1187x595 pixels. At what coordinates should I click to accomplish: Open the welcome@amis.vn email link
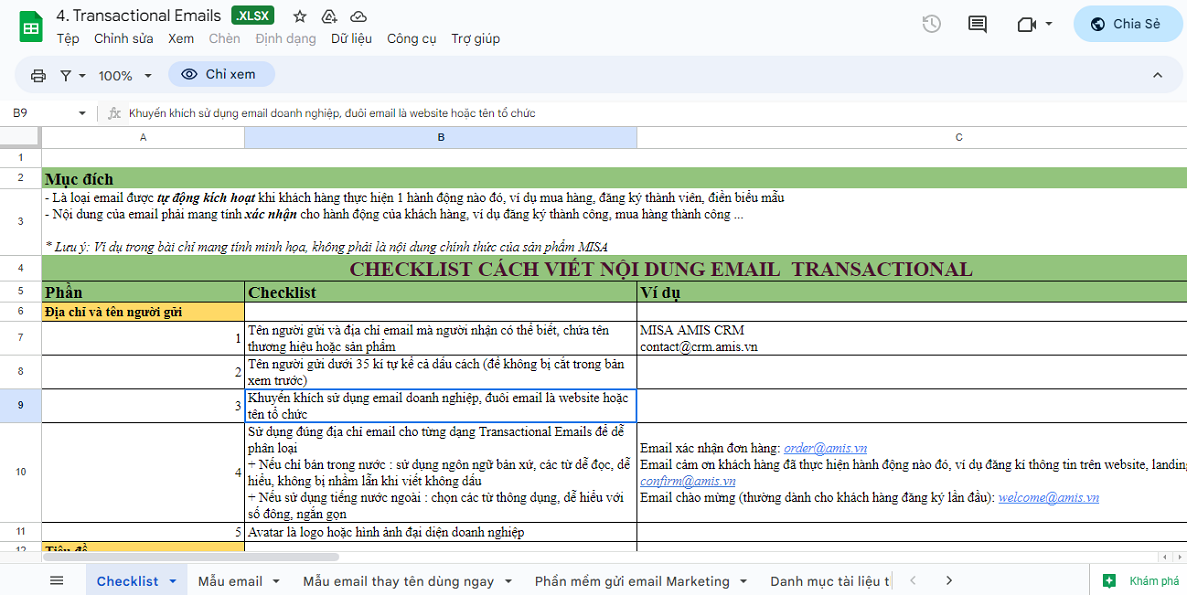[1048, 497]
